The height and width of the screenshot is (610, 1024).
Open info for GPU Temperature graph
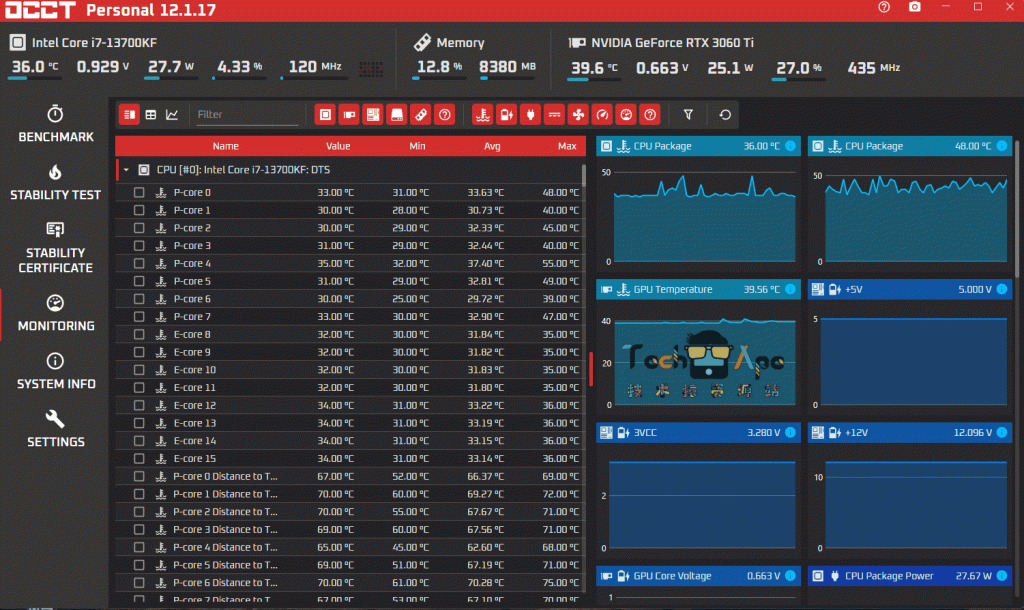(790, 290)
